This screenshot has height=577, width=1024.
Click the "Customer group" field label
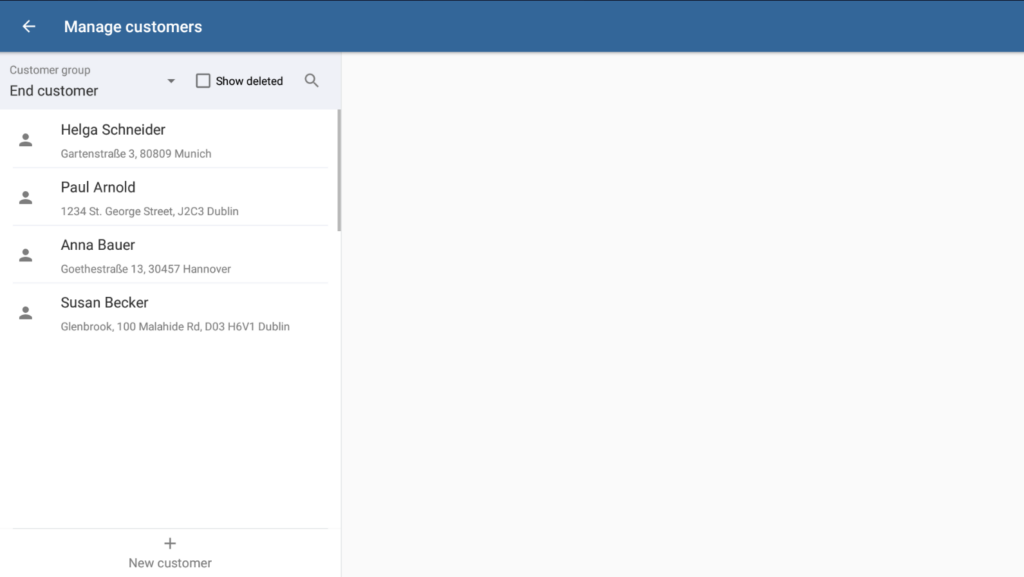click(50, 70)
